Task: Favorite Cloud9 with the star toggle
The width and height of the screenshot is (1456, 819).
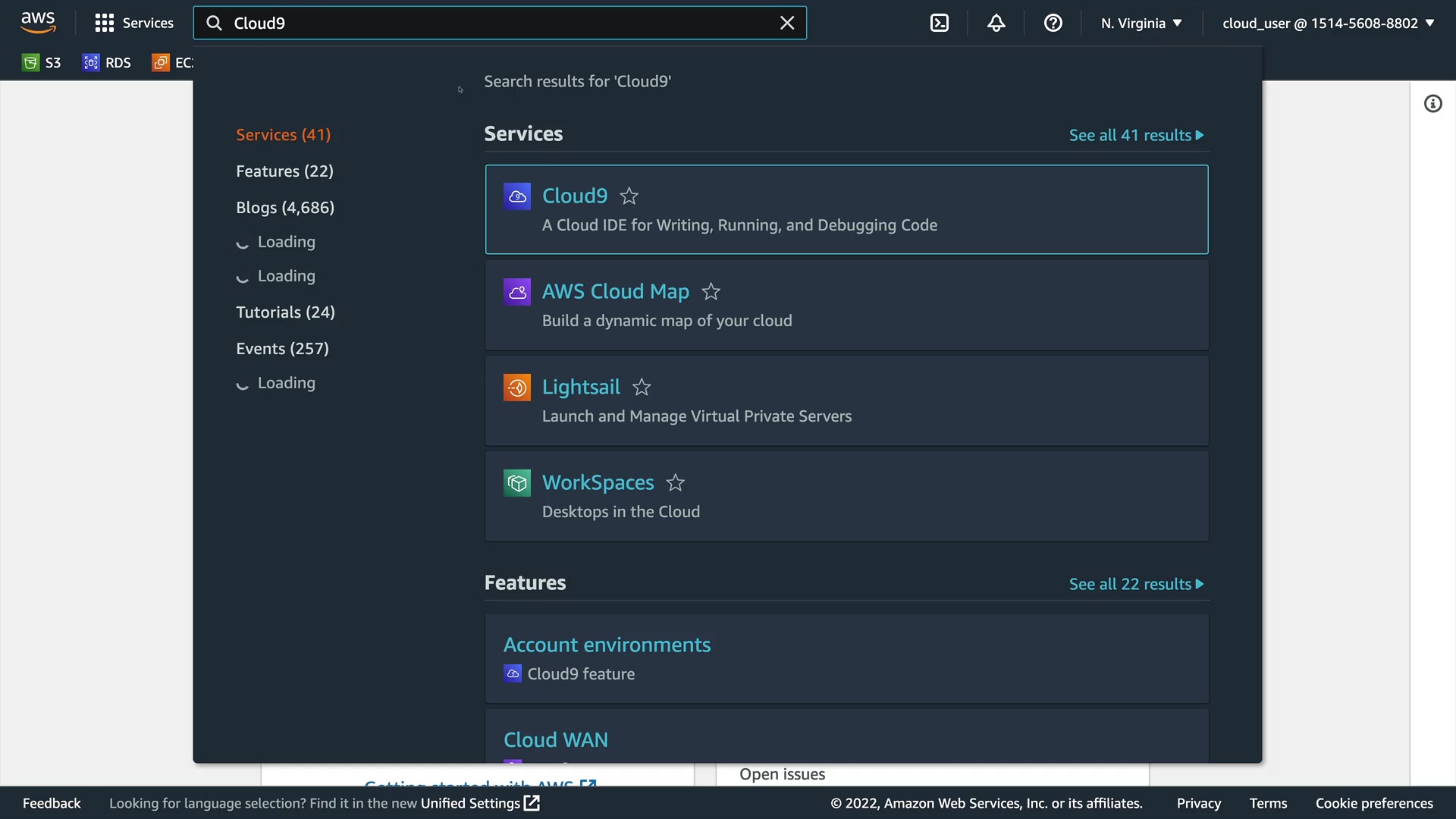Action: [x=629, y=196]
